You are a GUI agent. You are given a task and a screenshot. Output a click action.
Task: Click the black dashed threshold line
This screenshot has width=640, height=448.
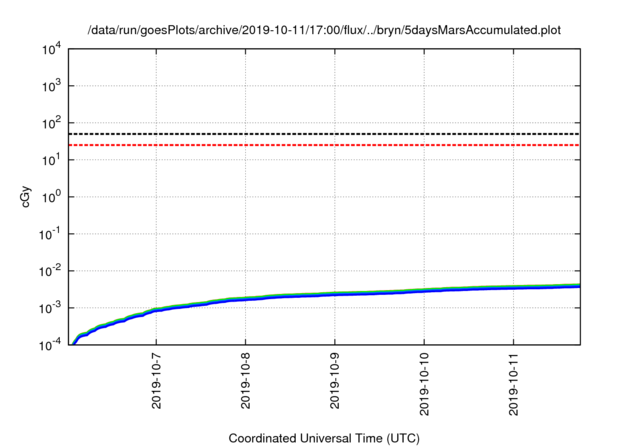click(x=324, y=134)
